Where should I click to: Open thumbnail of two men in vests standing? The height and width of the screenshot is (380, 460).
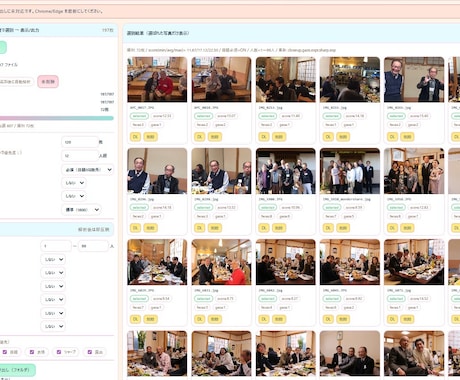tap(414, 79)
